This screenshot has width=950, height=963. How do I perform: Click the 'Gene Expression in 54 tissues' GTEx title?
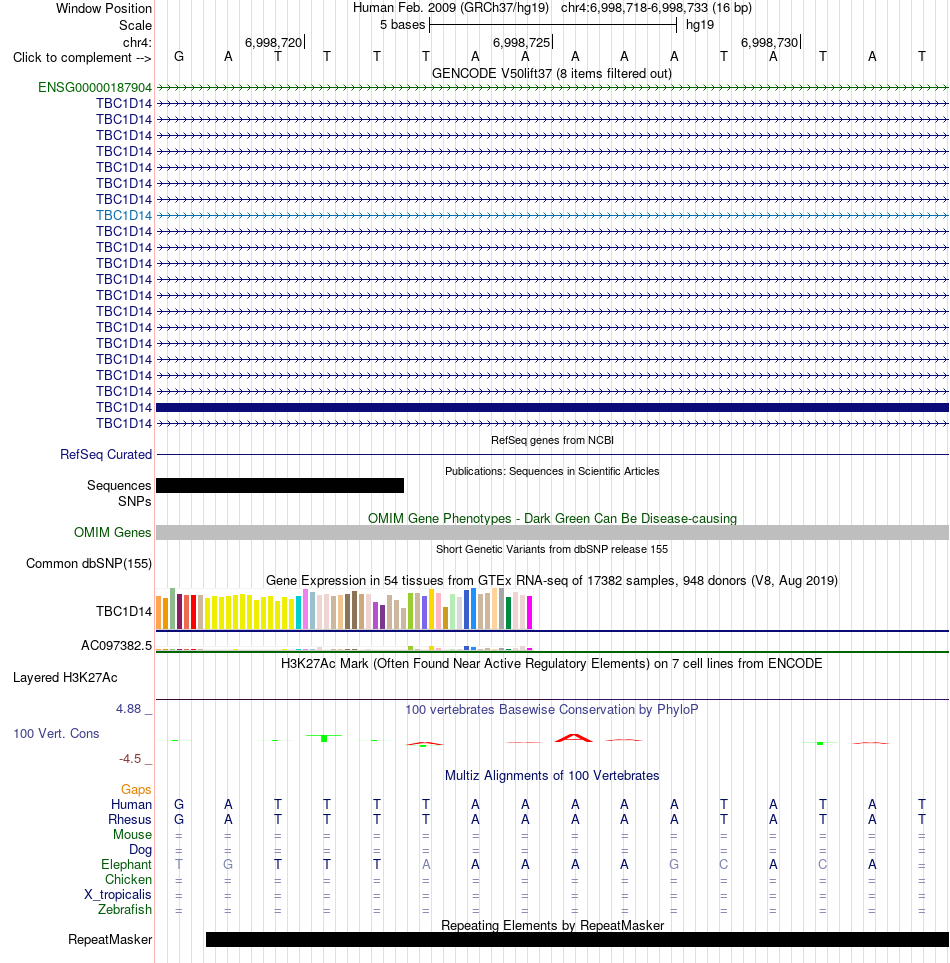coord(552,580)
